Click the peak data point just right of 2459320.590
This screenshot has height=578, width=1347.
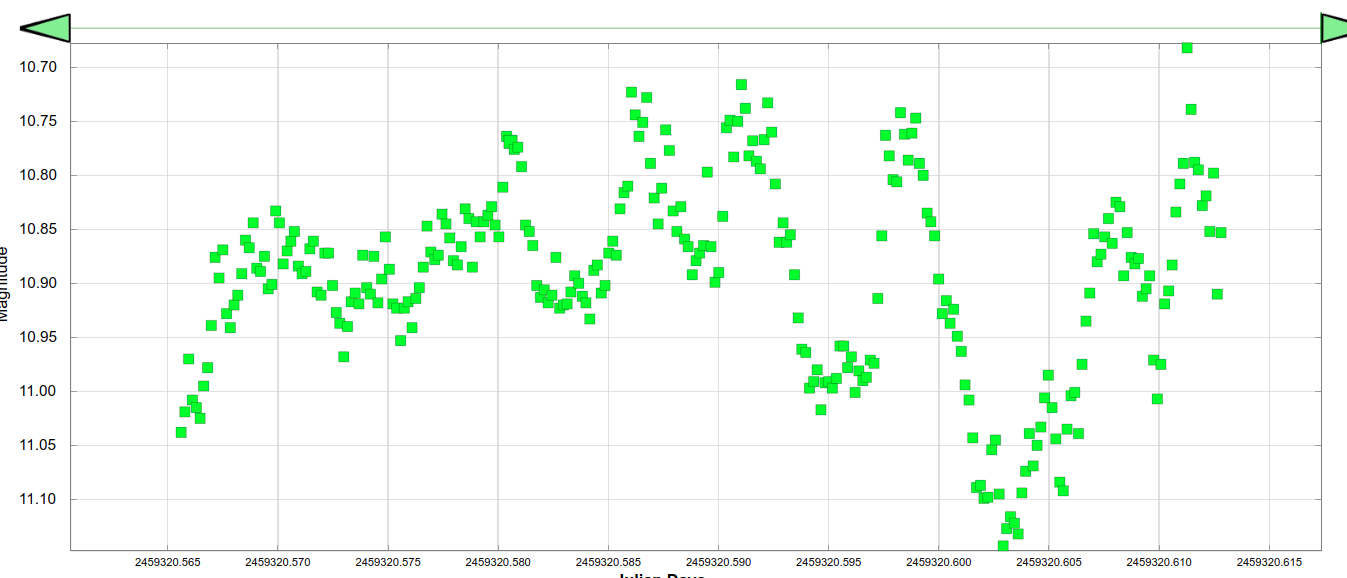point(741,85)
